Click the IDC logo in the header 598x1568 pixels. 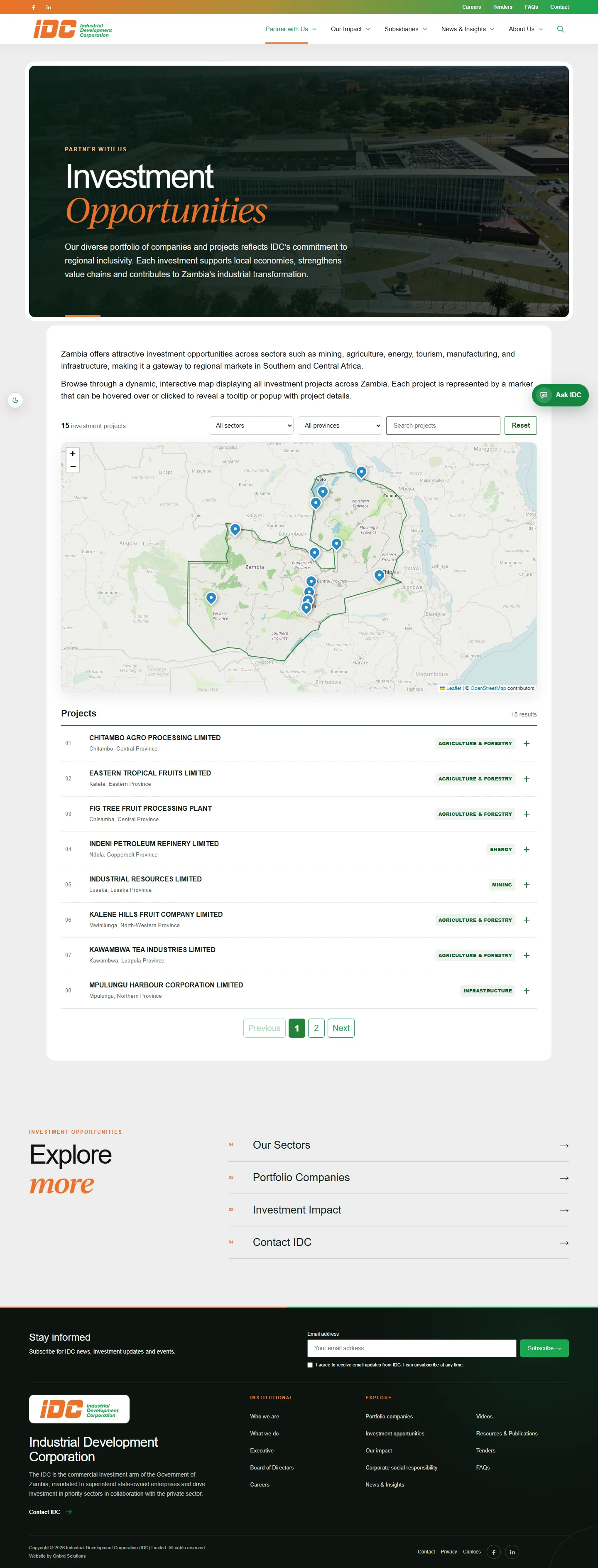(x=72, y=29)
